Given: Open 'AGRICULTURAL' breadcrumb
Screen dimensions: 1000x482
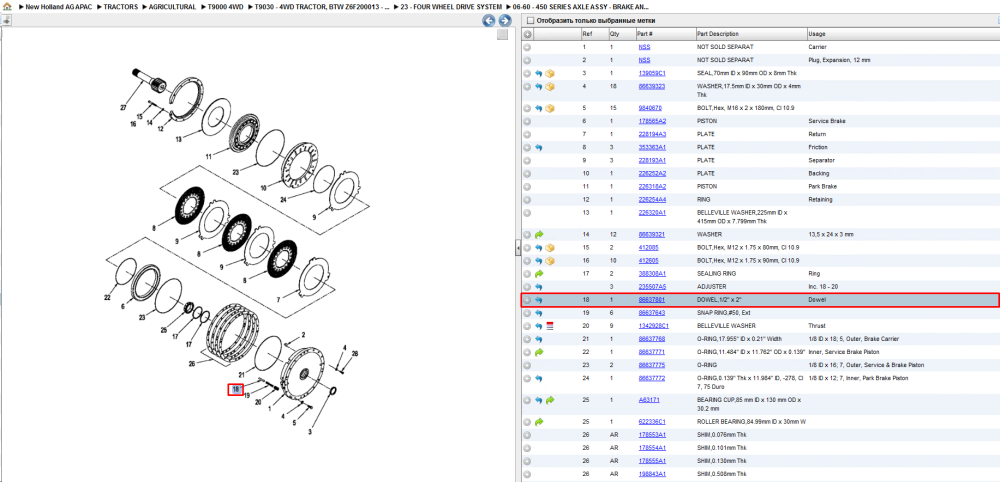Looking at the screenshot, I should pos(172,7).
